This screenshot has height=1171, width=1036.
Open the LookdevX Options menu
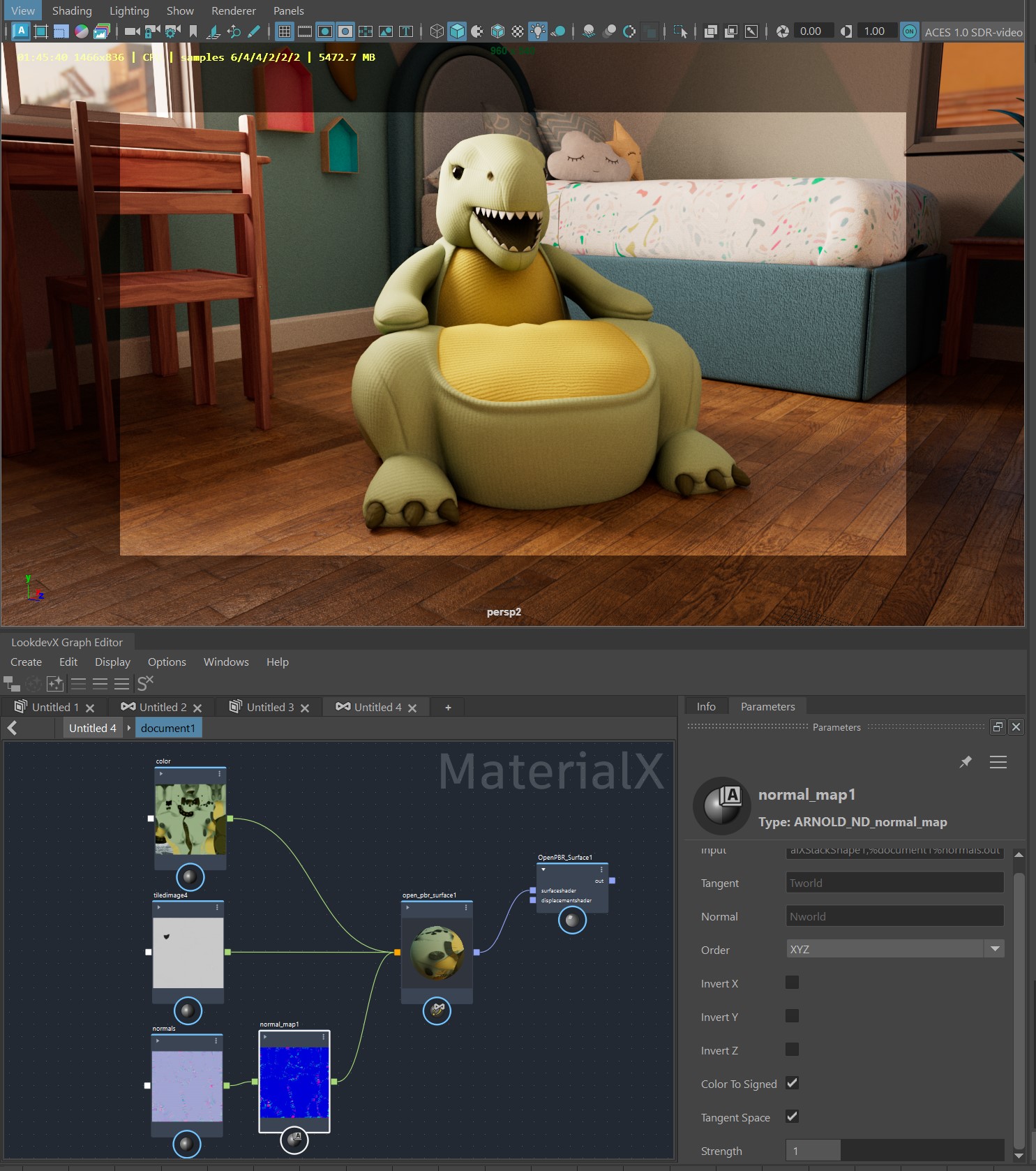click(x=167, y=662)
